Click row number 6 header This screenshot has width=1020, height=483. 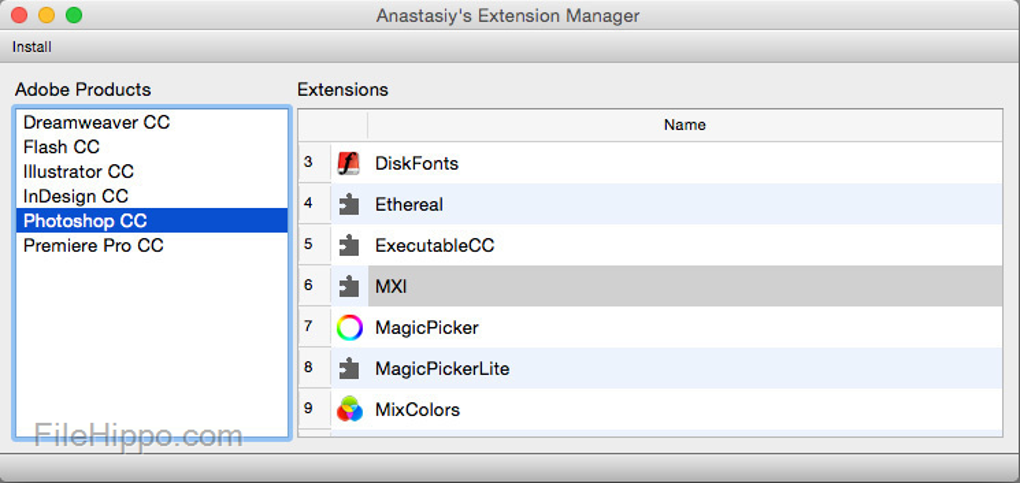tap(315, 286)
